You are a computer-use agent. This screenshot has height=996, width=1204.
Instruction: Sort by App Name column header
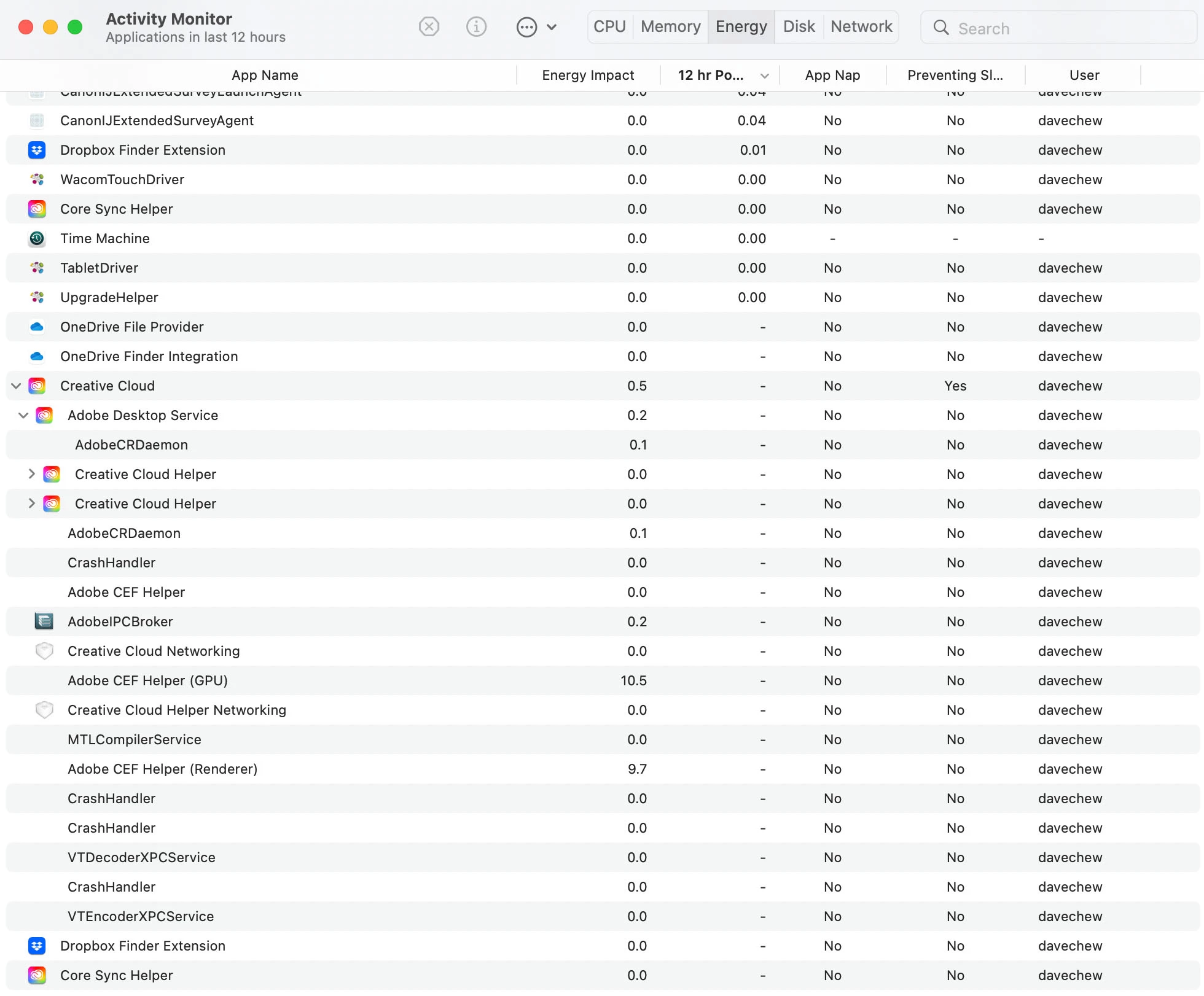(x=265, y=75)
